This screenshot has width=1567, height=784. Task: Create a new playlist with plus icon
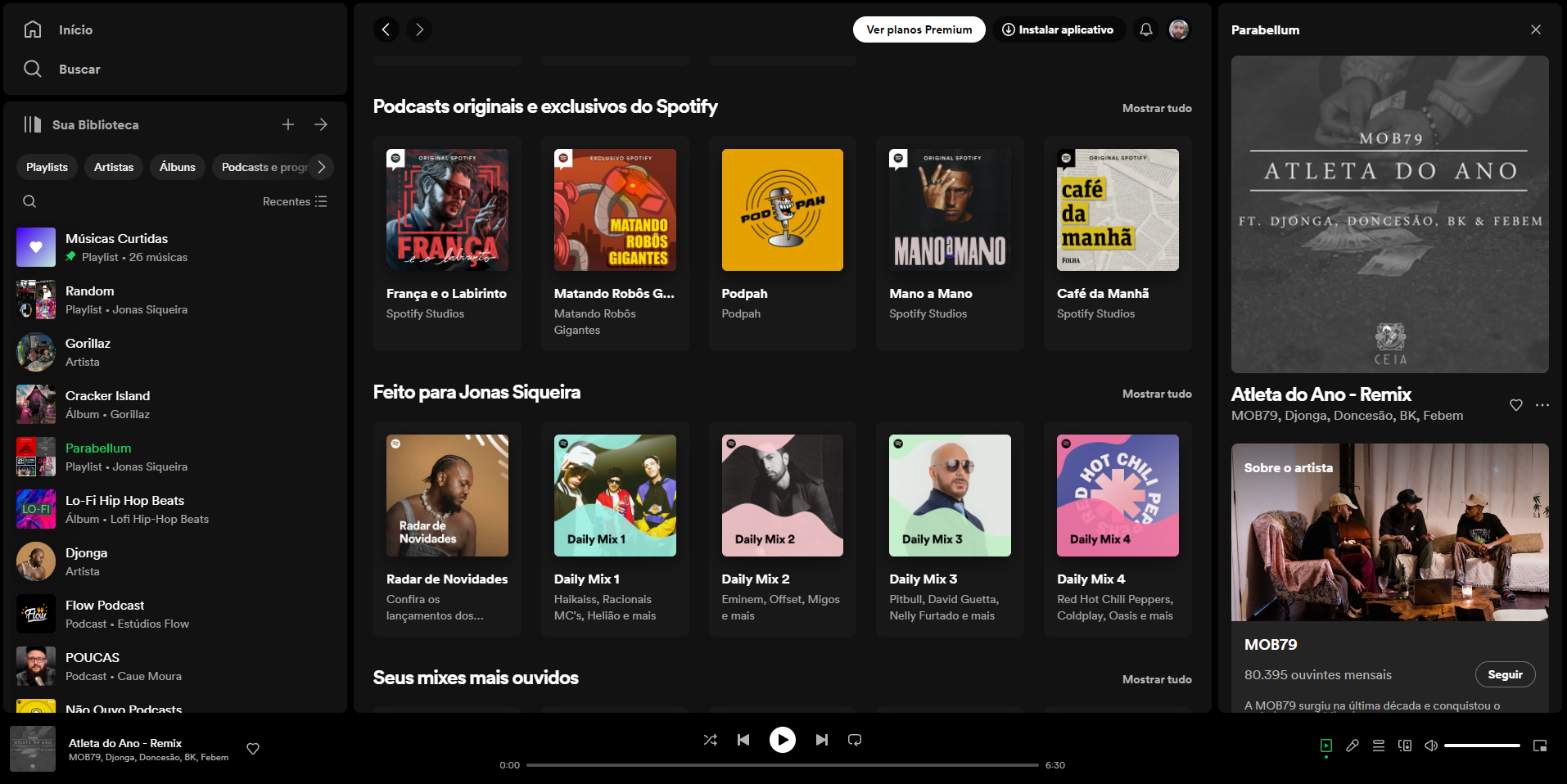288,124
